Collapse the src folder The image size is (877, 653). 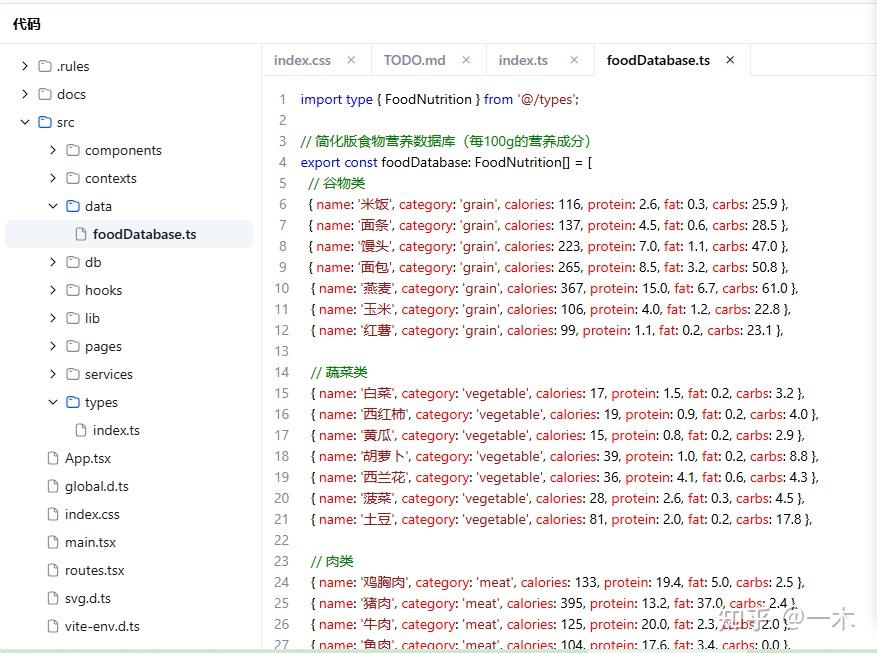[x=25, y=122]
